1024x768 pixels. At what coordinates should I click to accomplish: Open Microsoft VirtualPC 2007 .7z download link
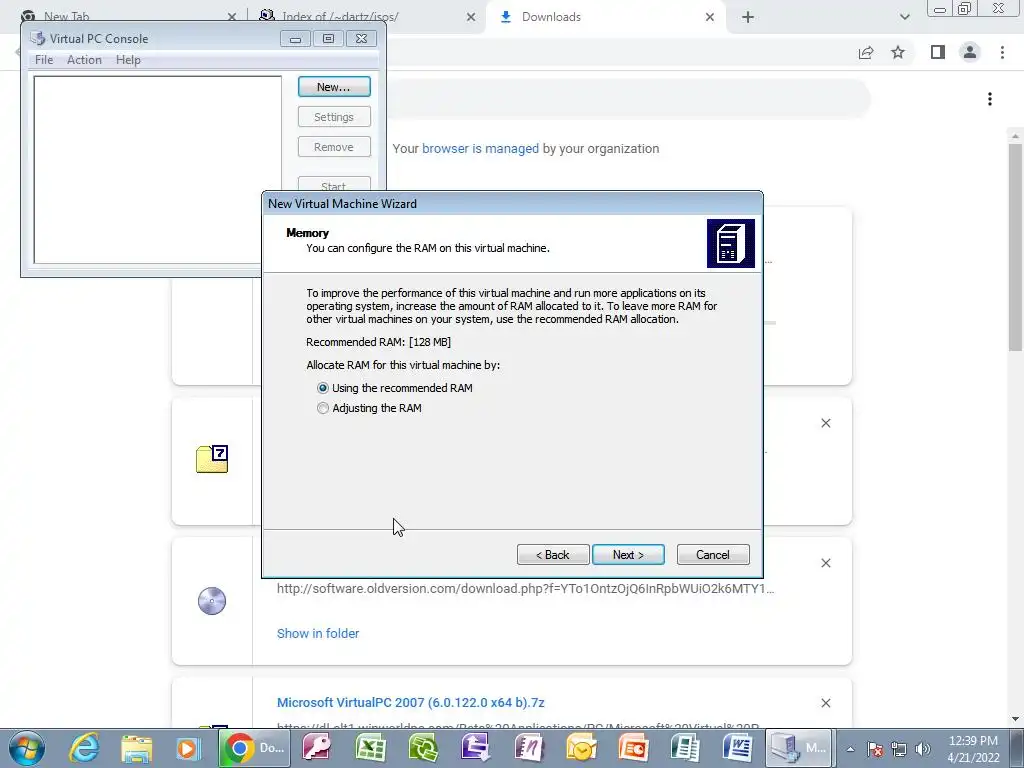[x=411, y=703]
